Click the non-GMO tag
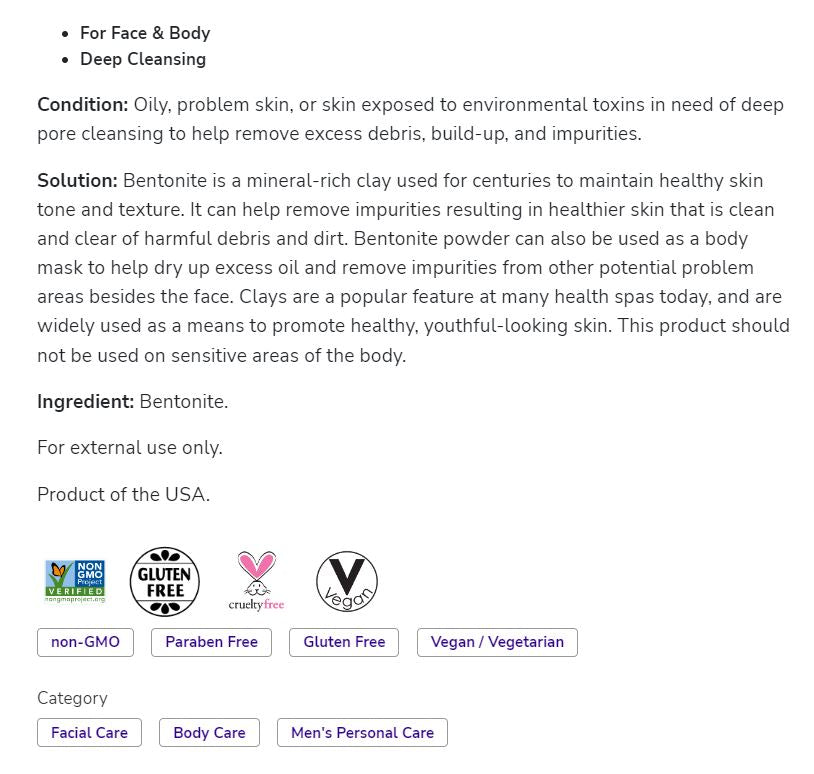This screenshot has width=814, height=774. pyautogui.click(x=85, y=642)
